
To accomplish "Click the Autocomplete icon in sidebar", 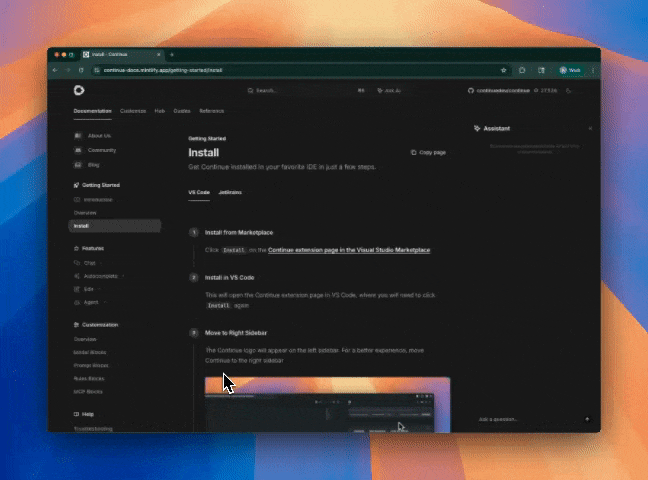I will pyautogui.click(x=76, y=276).
